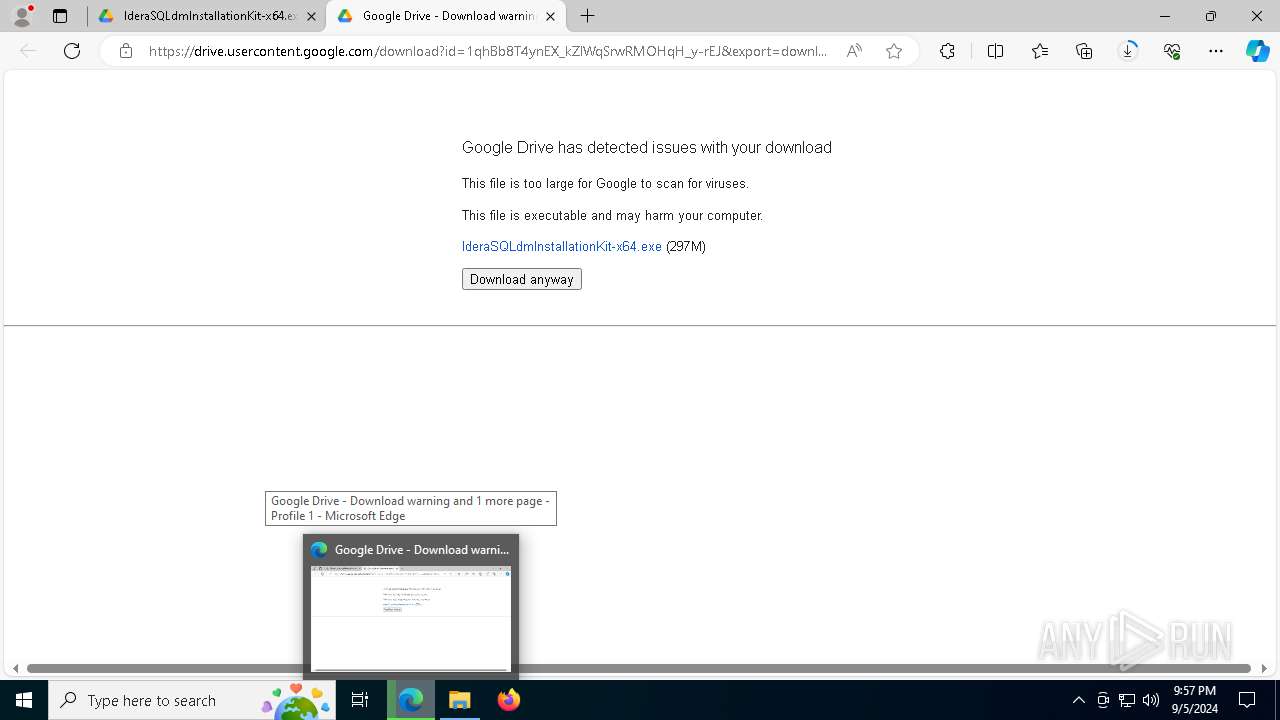1280x720 pixels.
Task: Open the clock showing 9:57 PM
Action: 1195,700
